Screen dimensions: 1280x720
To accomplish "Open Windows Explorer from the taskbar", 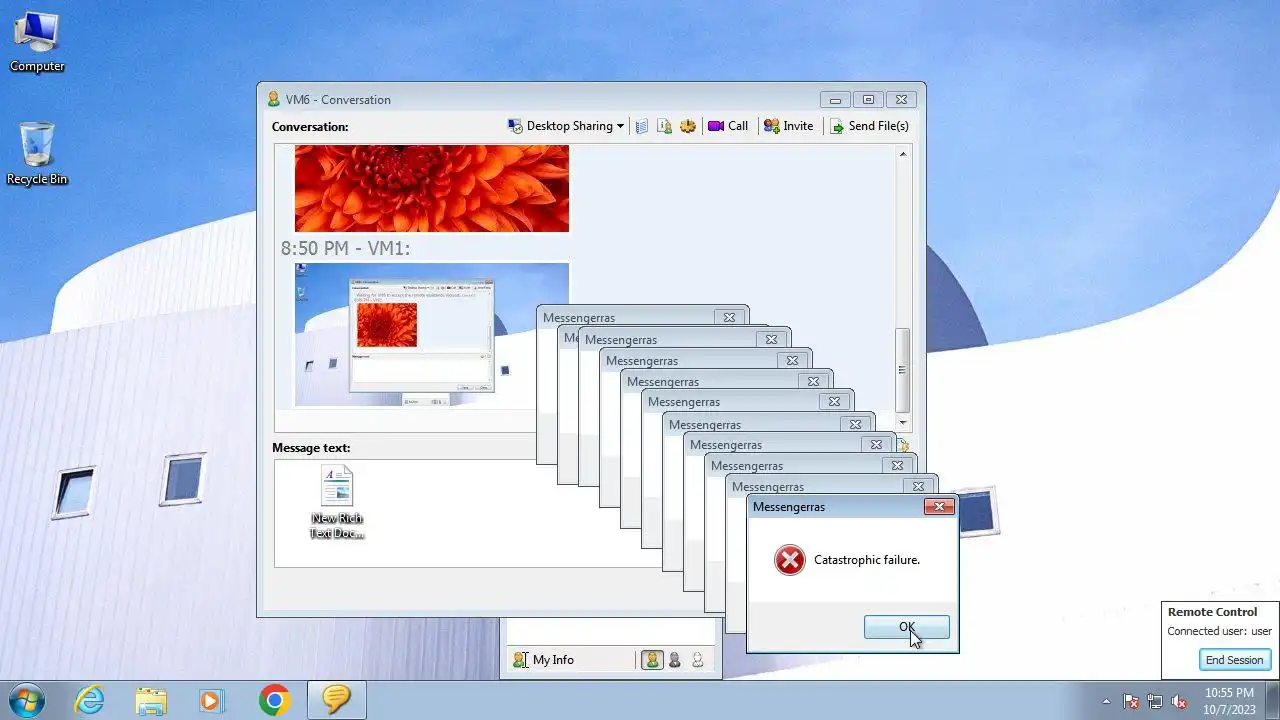I will click(151, 700).
